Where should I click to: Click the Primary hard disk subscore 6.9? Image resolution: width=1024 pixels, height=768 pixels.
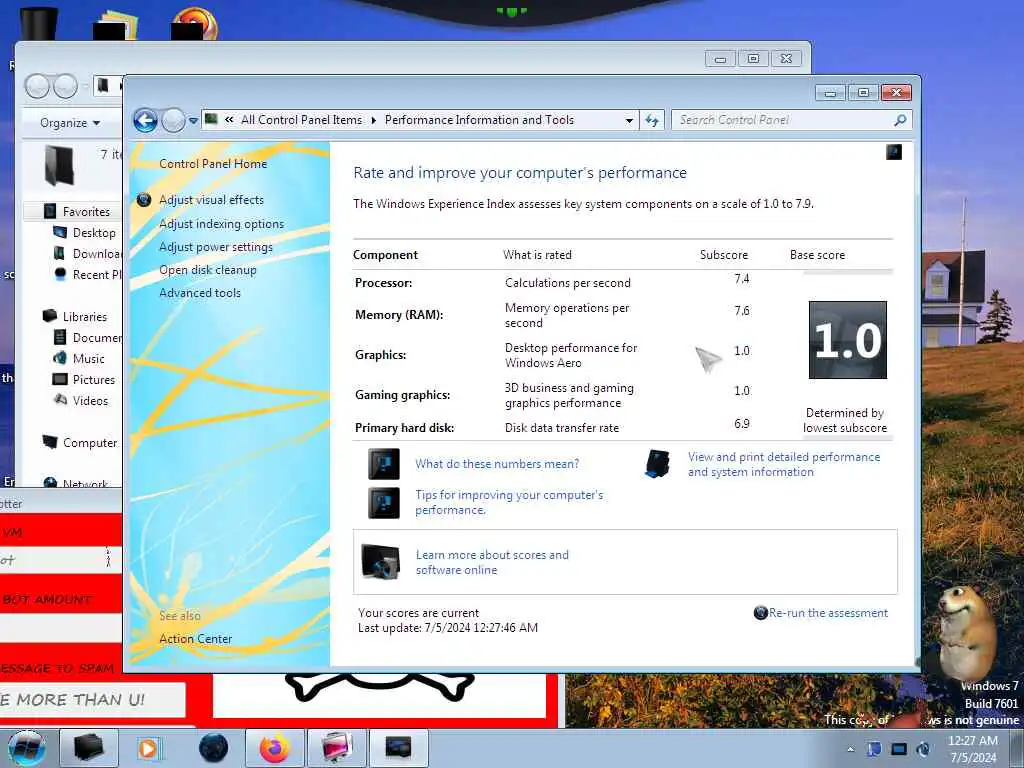click(x=742, y=424)
